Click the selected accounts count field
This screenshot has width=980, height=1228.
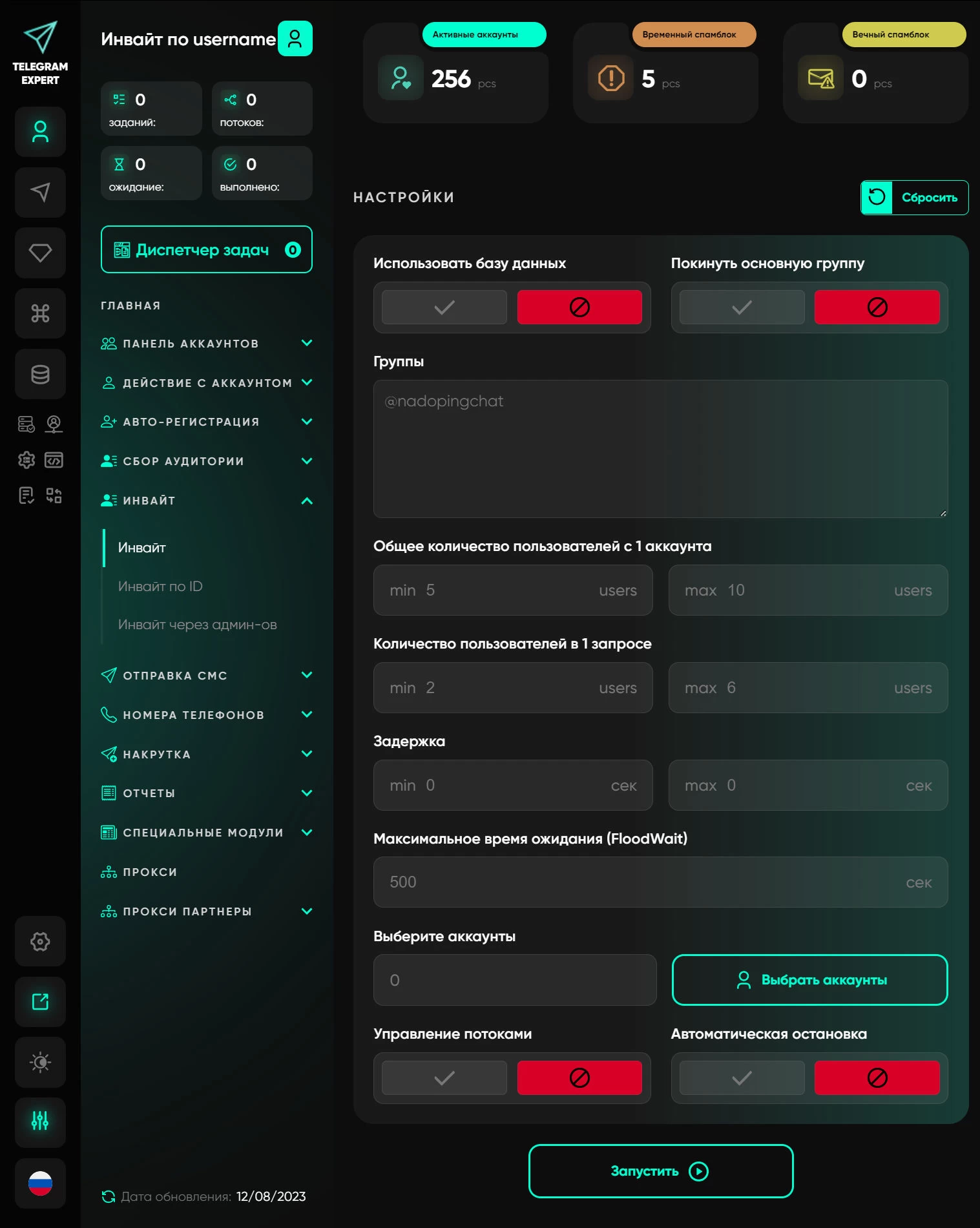point(515,980)
